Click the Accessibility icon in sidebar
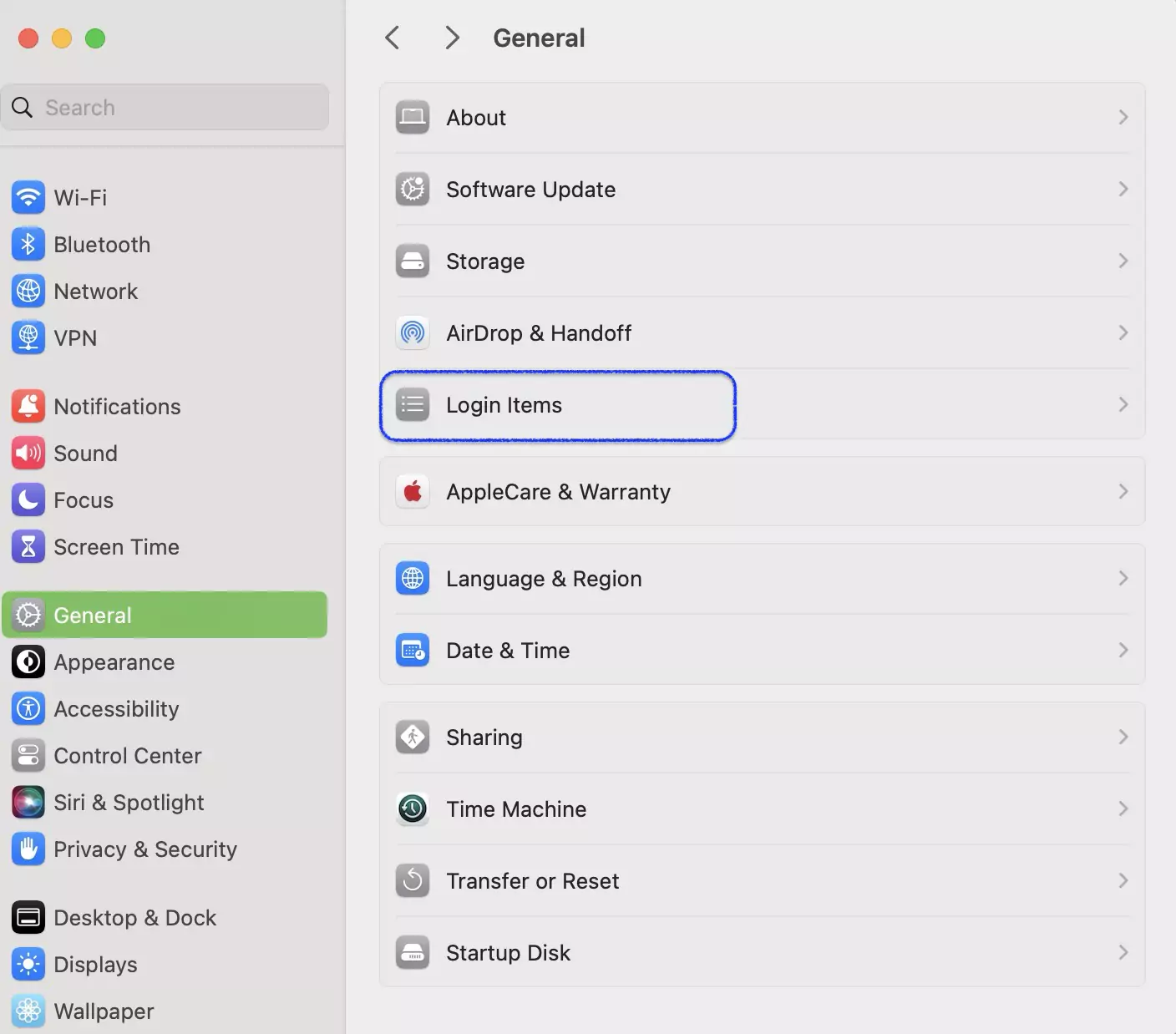Image resolution: width=1176 pixels, height=1034 pixels. click(x=28, y=709)
